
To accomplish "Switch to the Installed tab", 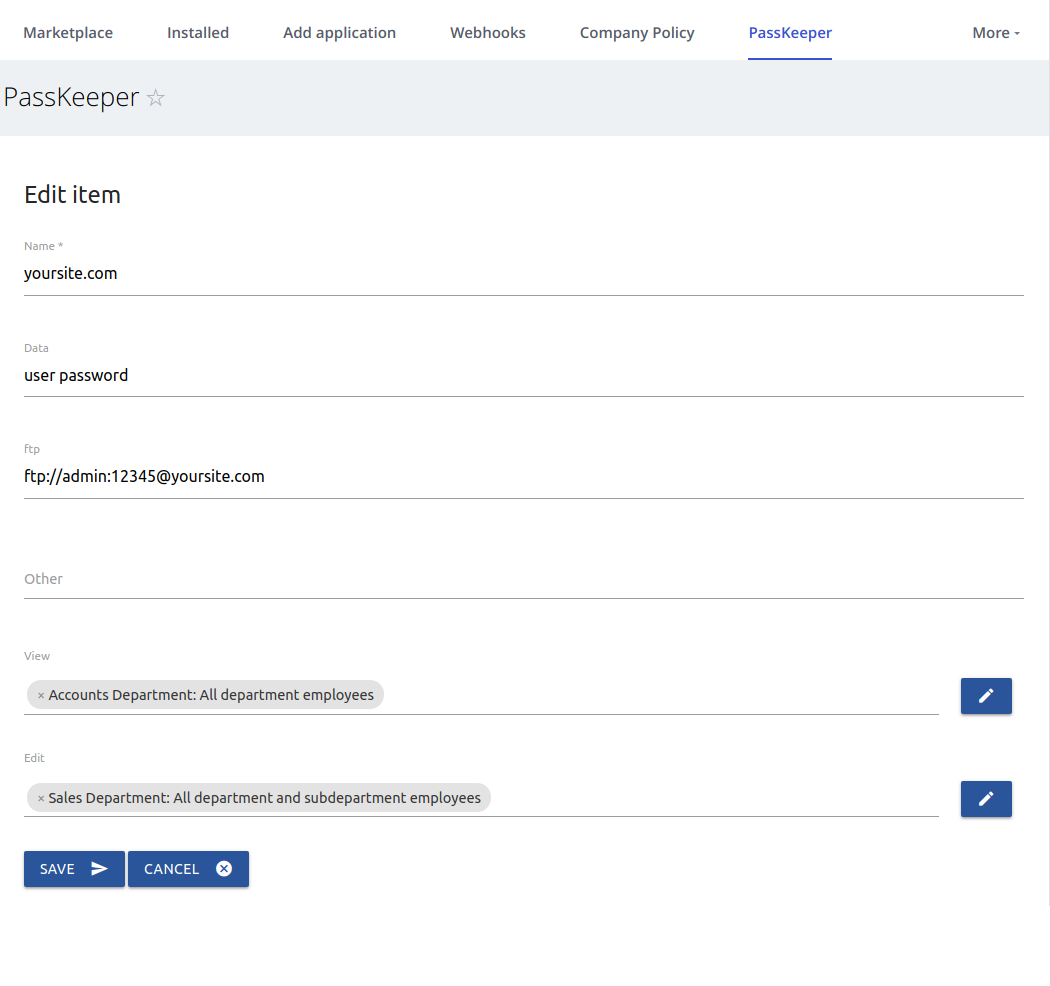I will click(198, 33).
